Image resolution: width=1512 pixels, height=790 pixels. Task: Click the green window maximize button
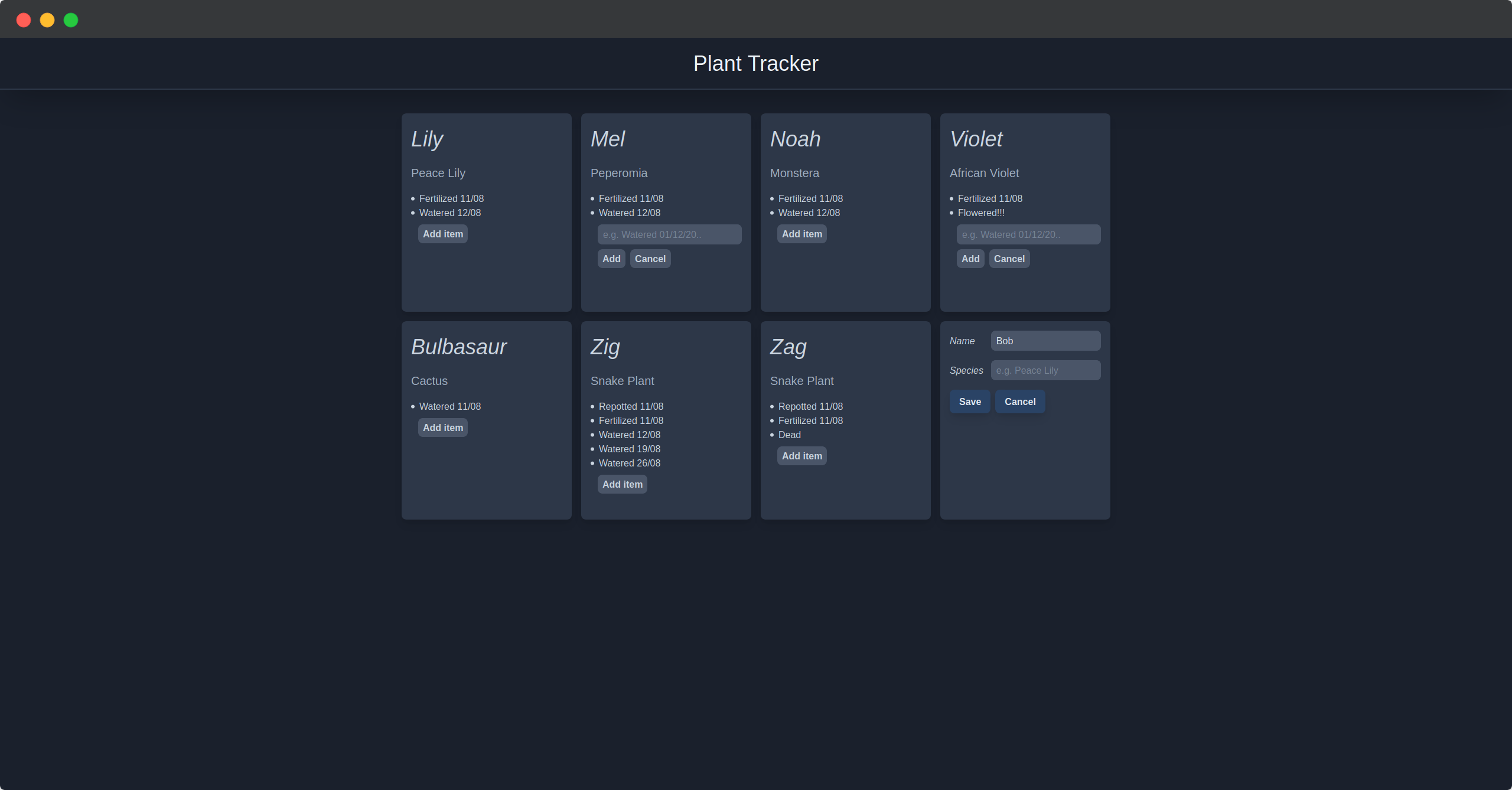(71, 20)
